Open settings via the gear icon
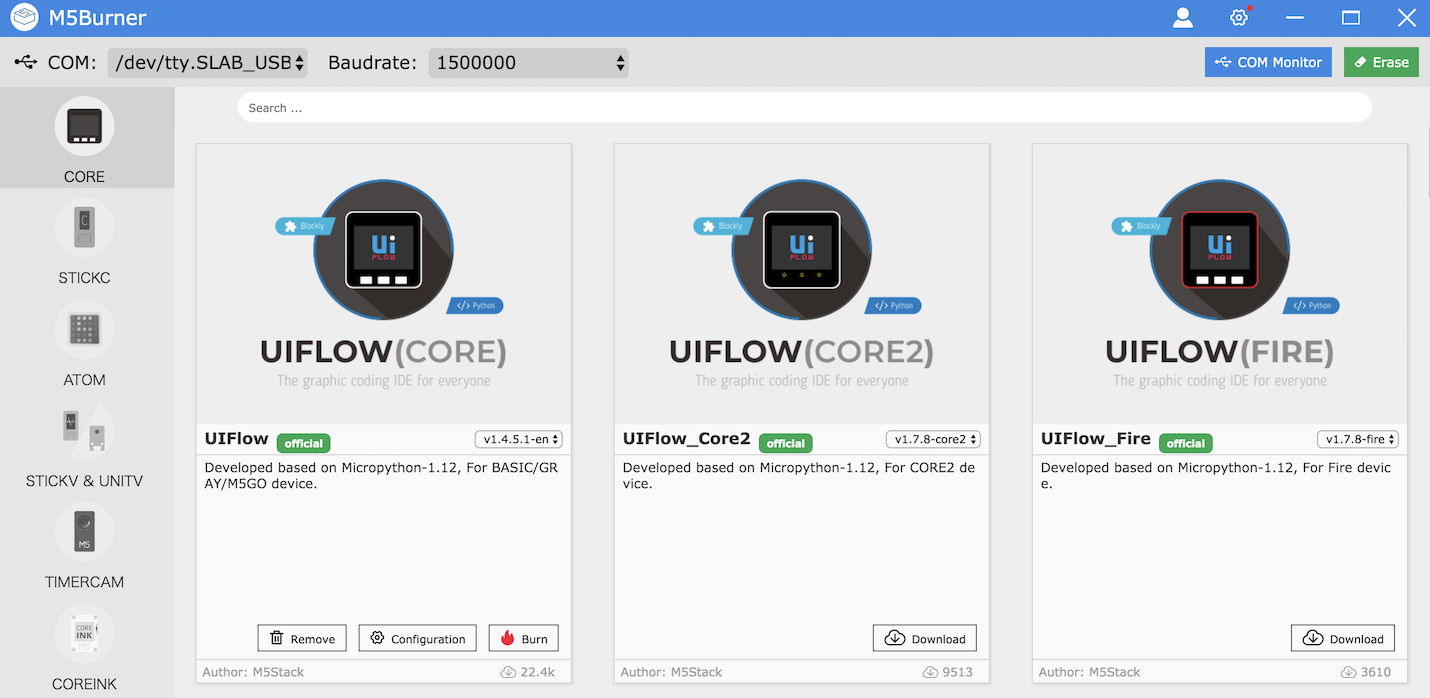 click(x=1239, y=18)
